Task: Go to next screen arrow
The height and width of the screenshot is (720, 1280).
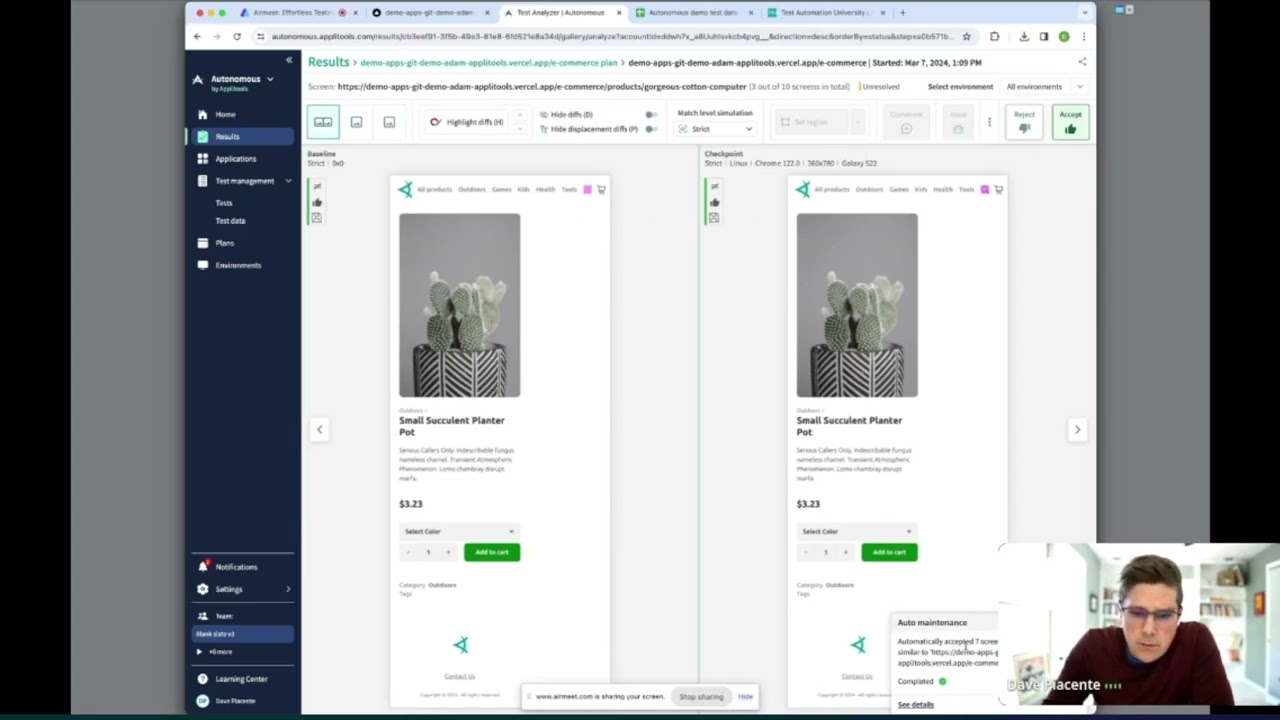Action: click(1077, 430)
